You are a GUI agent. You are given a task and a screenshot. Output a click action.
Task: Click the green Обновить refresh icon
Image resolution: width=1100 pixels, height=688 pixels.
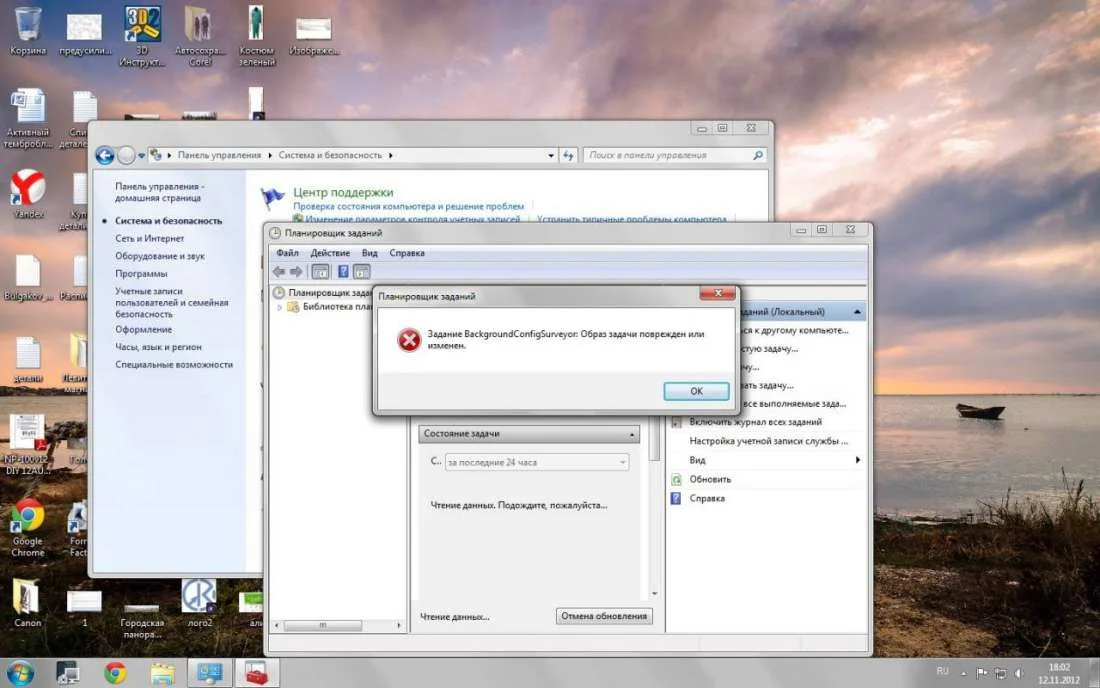point(676,480)
